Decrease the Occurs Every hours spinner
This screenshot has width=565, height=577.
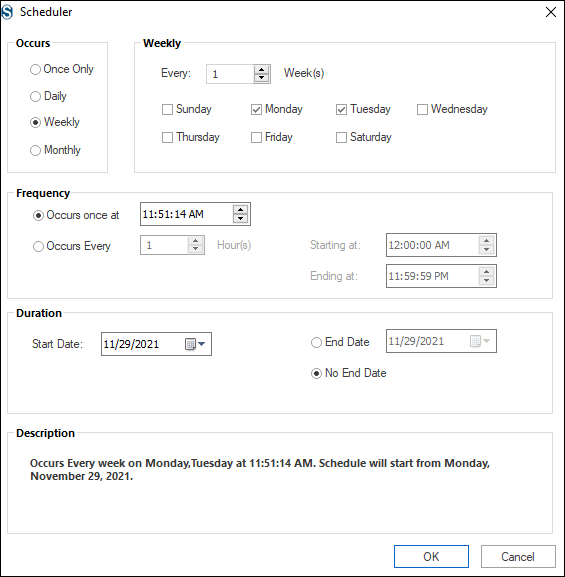195,249
